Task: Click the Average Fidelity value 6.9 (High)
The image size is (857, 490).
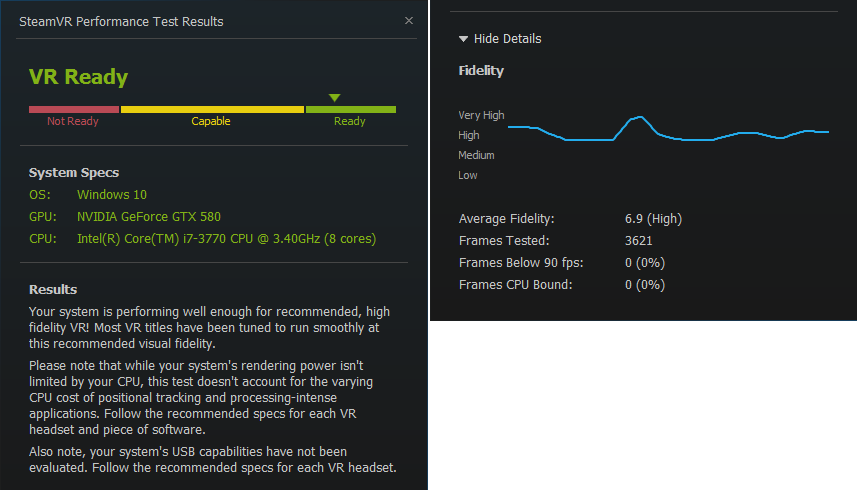Action: [x=653, y=219]
